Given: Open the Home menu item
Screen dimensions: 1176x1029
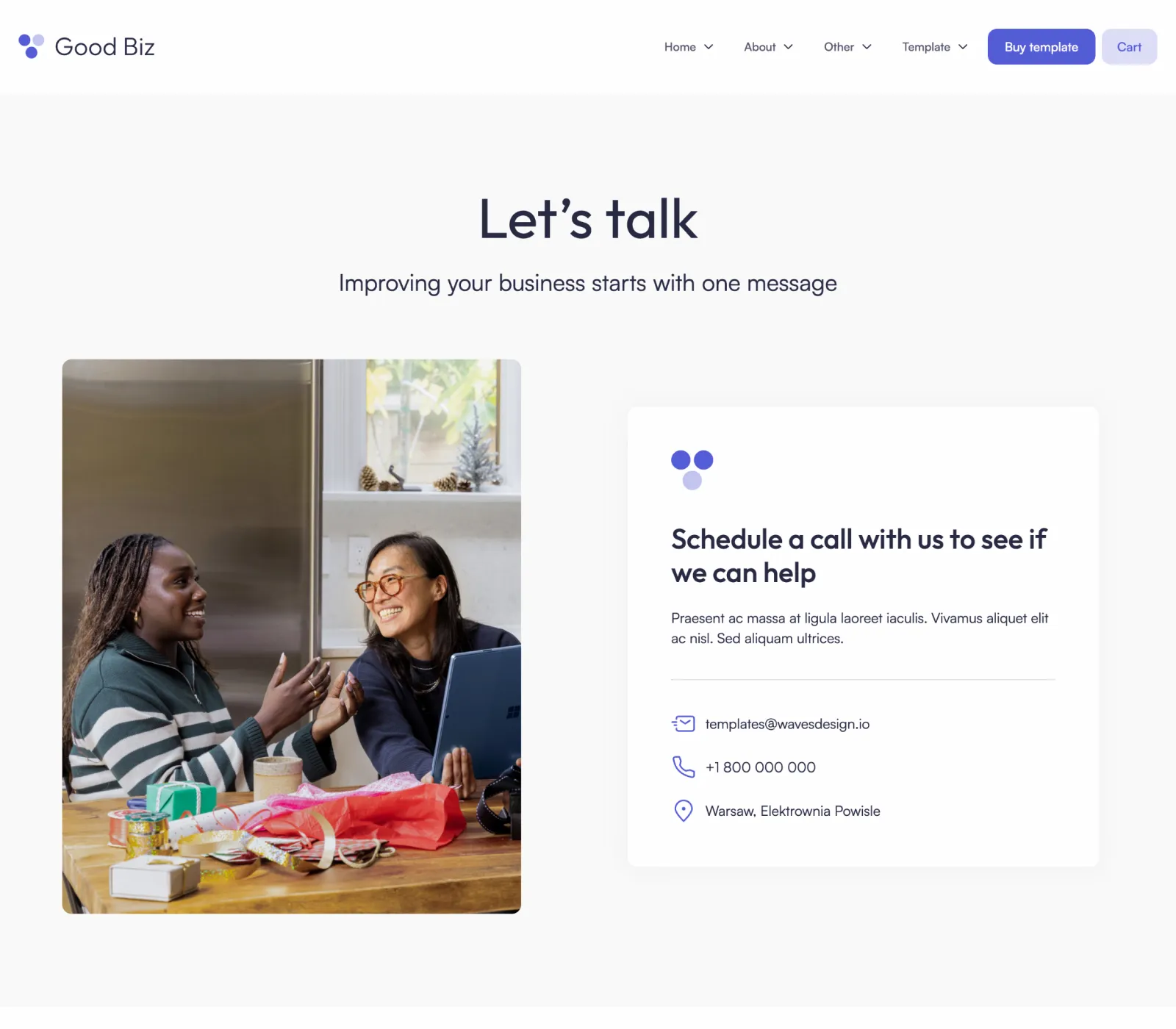Looking at the screenshot, I should click(680, 47).
